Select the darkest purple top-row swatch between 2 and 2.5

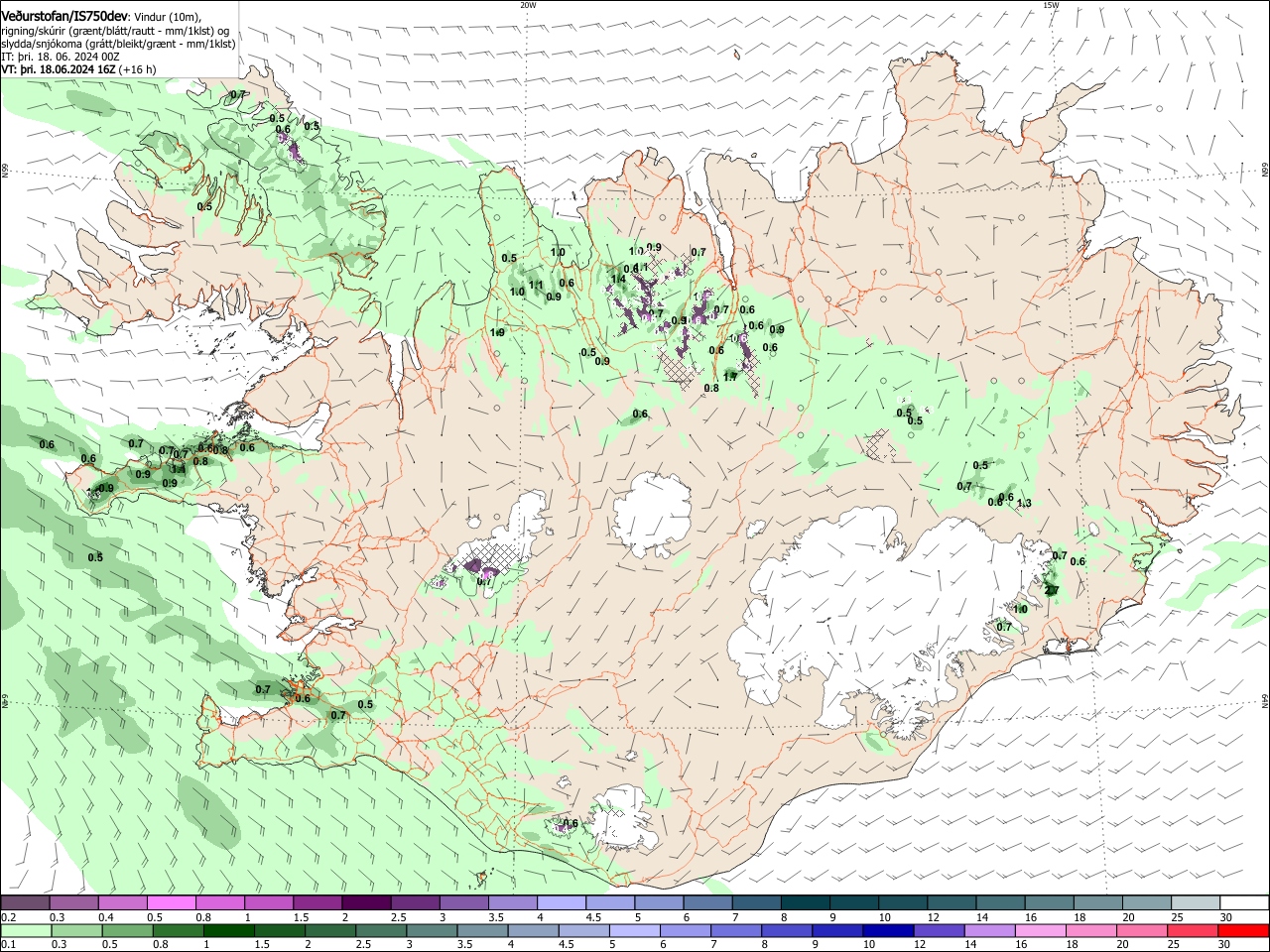click(x=366, y=903)
